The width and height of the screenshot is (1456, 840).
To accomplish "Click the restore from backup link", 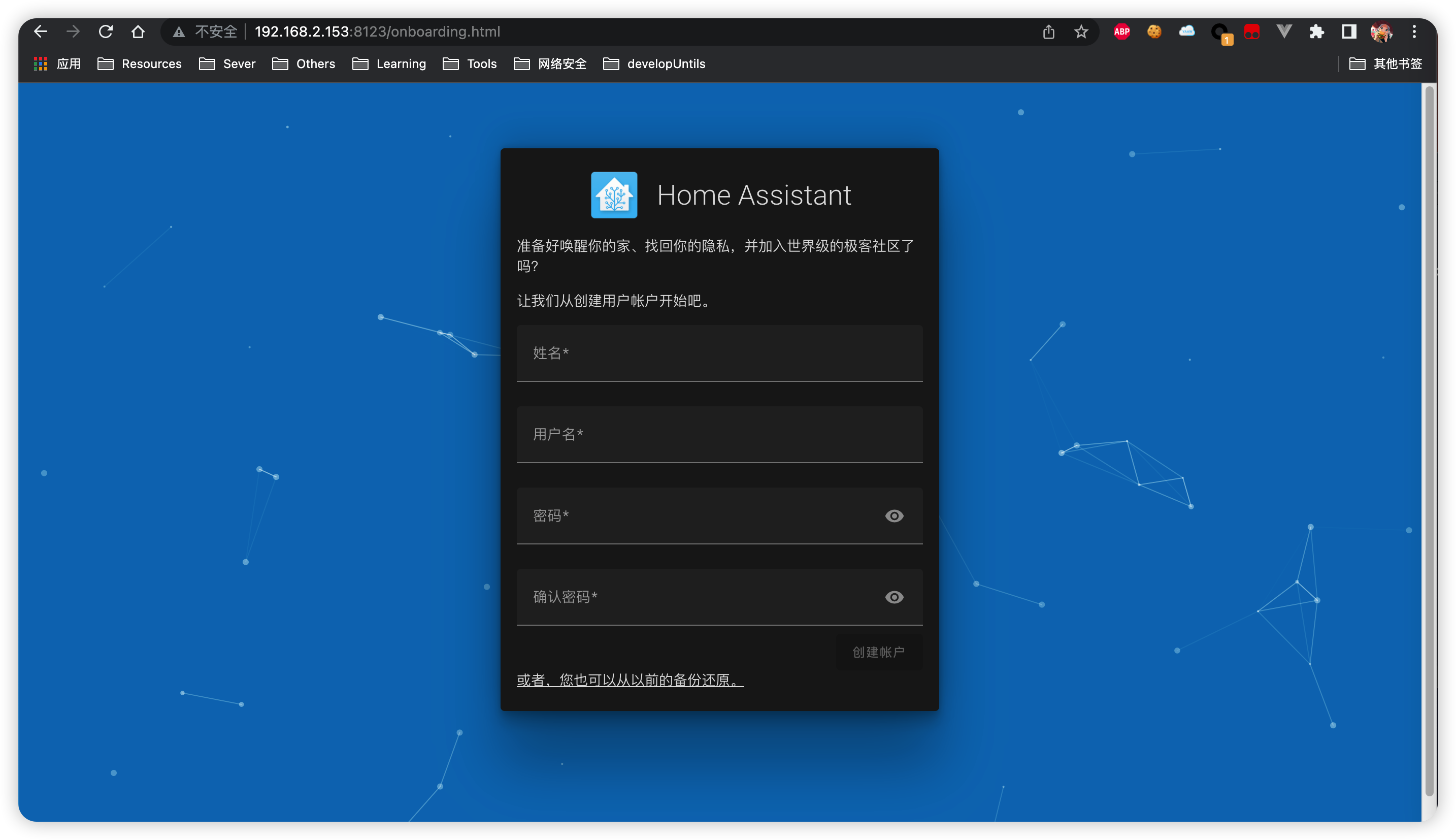I will [x=629, y=680].
